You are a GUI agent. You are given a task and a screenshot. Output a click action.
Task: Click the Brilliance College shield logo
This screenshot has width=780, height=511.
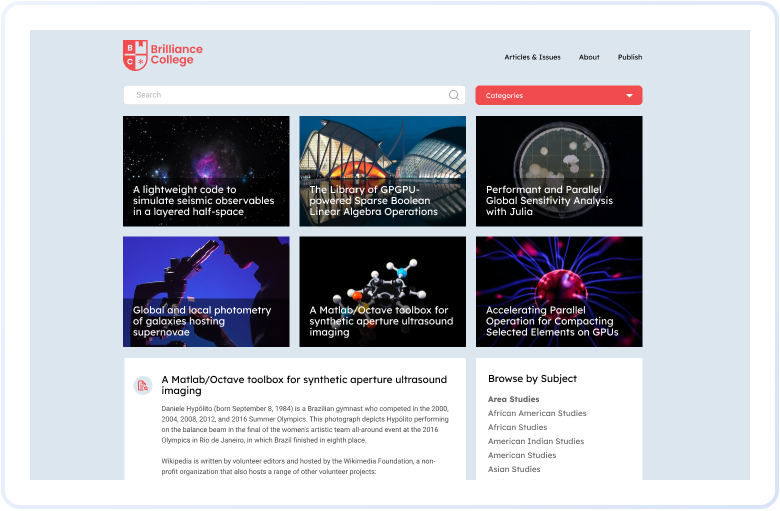135,55
